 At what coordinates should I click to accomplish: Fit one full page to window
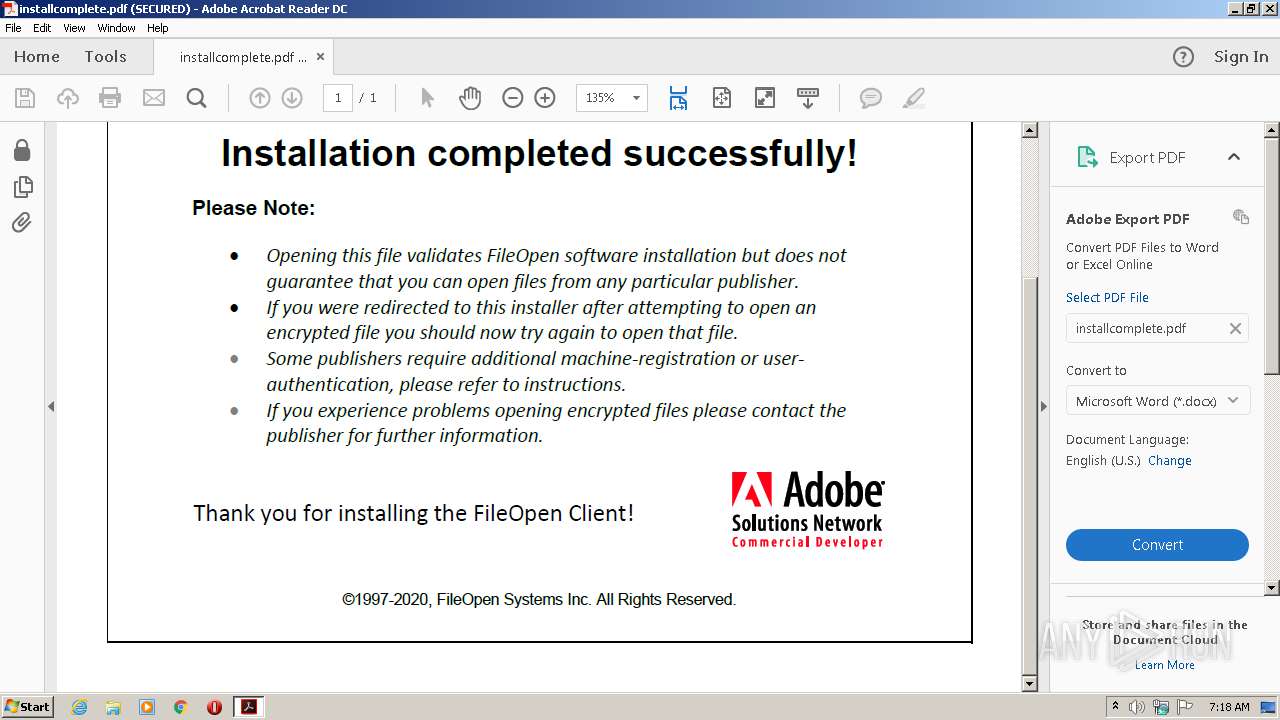pyautogui.click(x=722, y=98)
